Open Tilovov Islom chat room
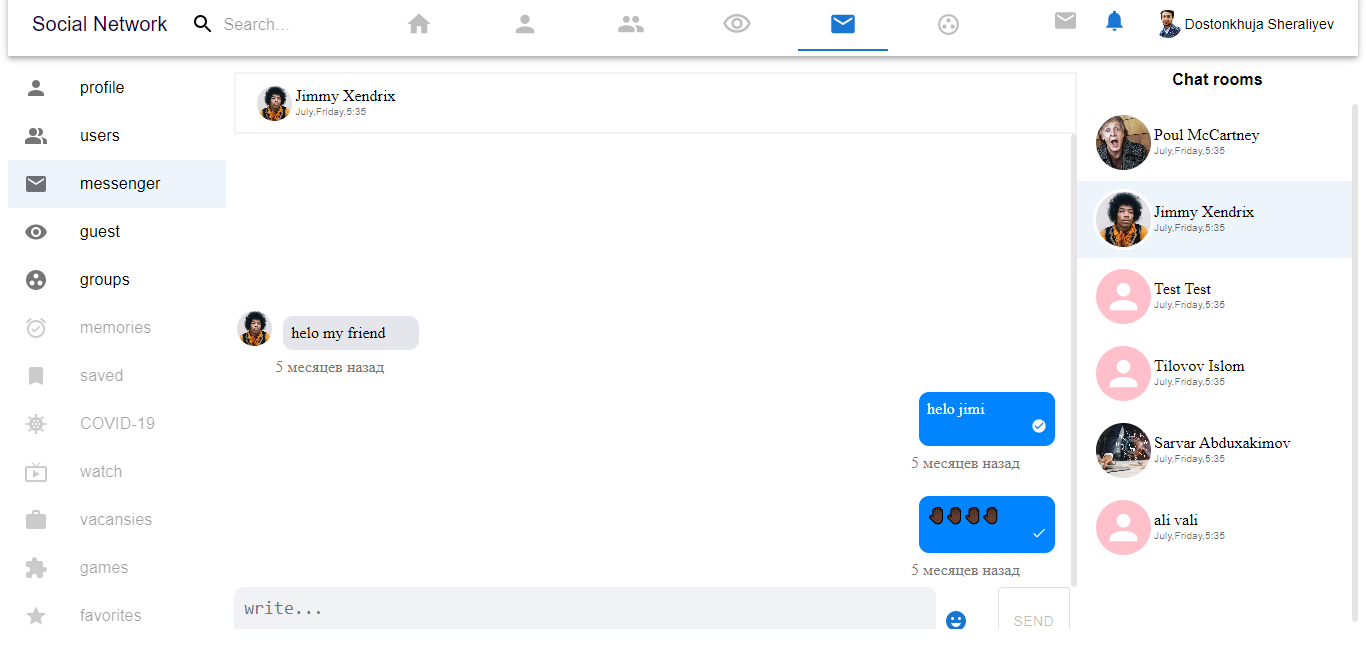Viewport: 1366px width, 656px height. click(1214, 373)
